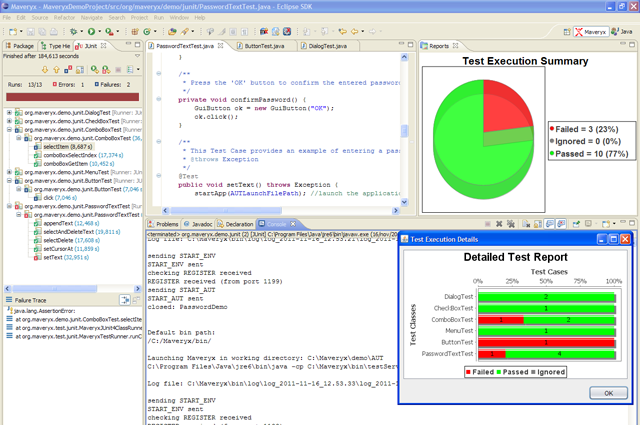This screenshot has width=640, height=425.
Task: Click the Pin Console icon
Action: (x=576, y=224)
